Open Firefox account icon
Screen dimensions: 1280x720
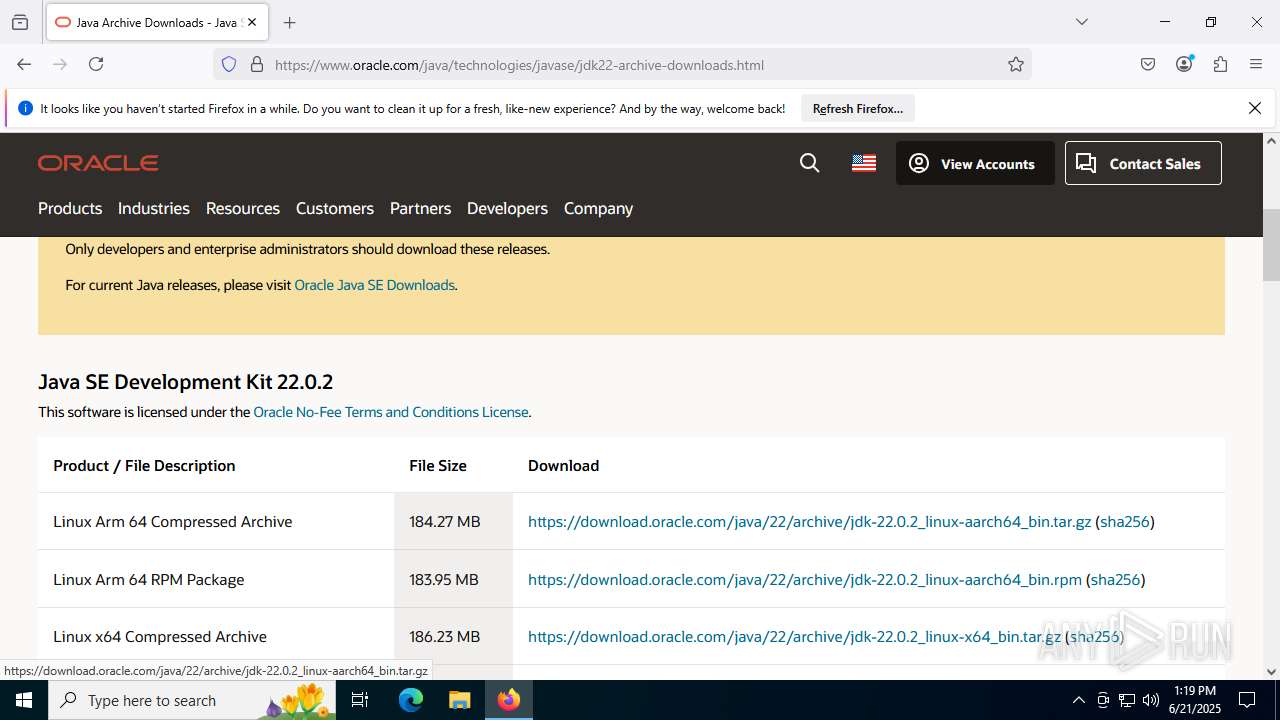click(x=1184, y=64)
